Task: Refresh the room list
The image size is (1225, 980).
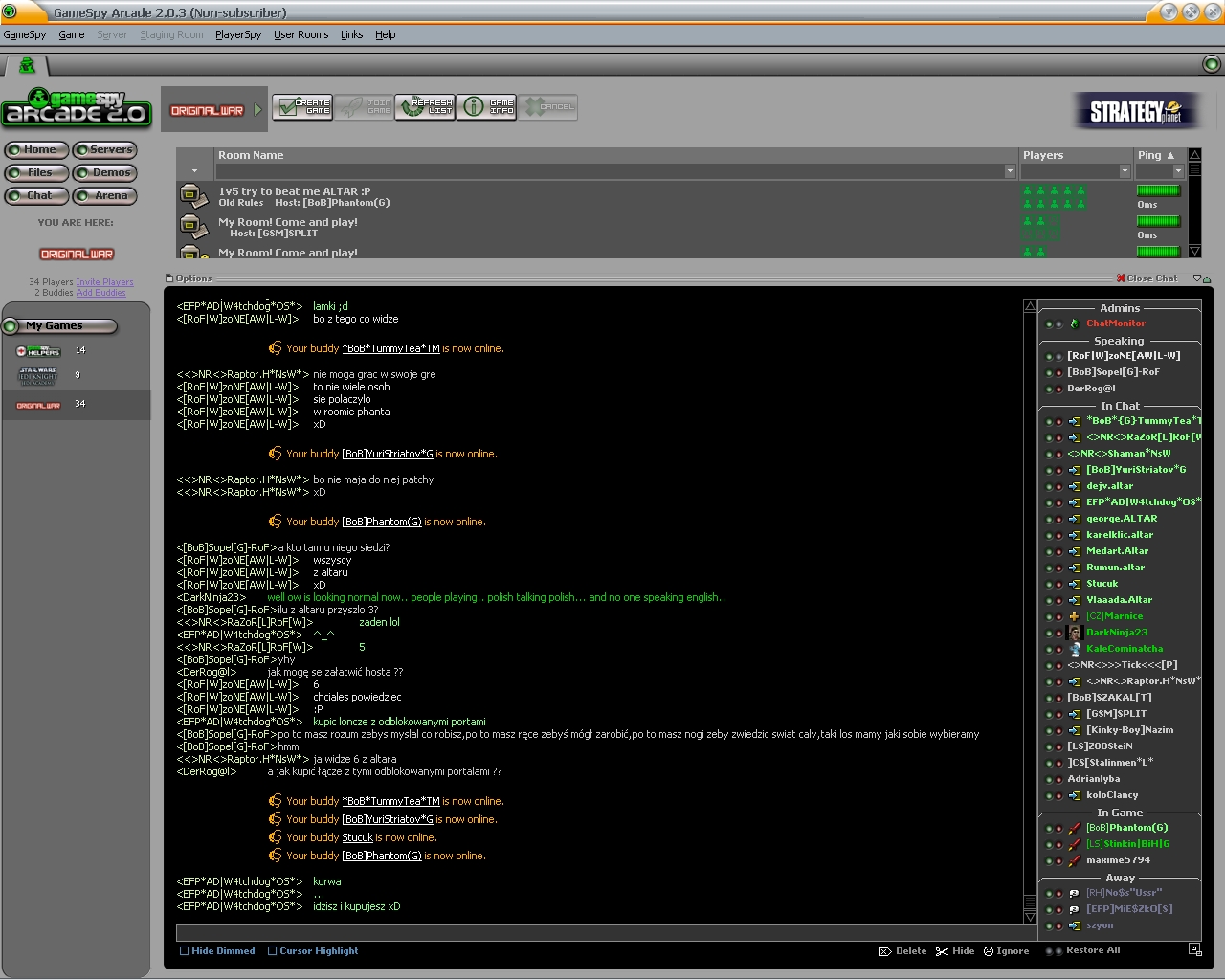Action: point(425,107)
